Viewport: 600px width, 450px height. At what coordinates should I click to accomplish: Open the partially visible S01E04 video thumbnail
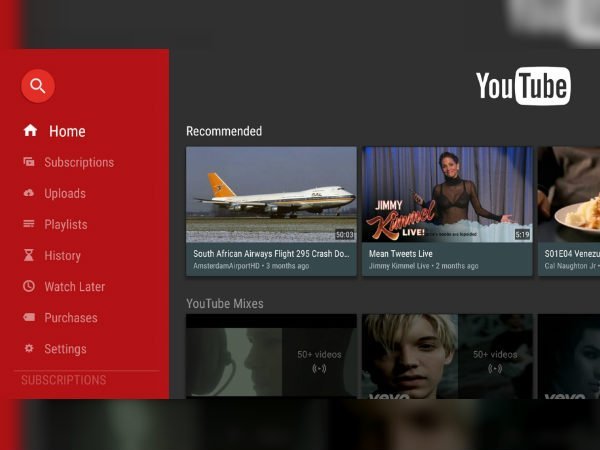569,195
